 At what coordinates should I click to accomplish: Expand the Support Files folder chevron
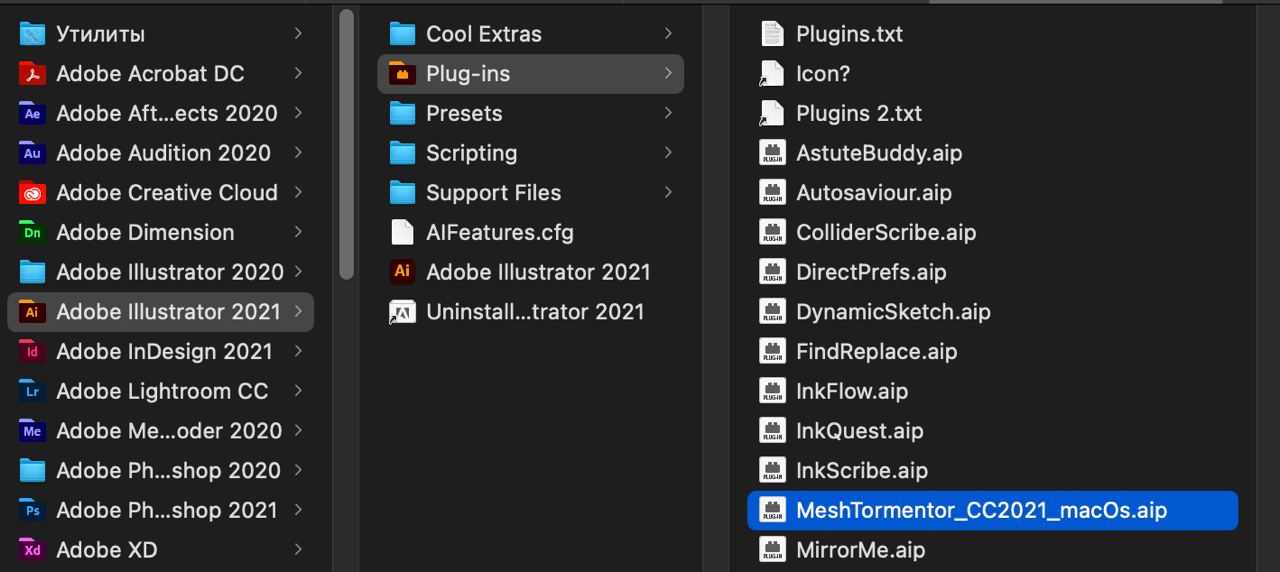[667, 193]
